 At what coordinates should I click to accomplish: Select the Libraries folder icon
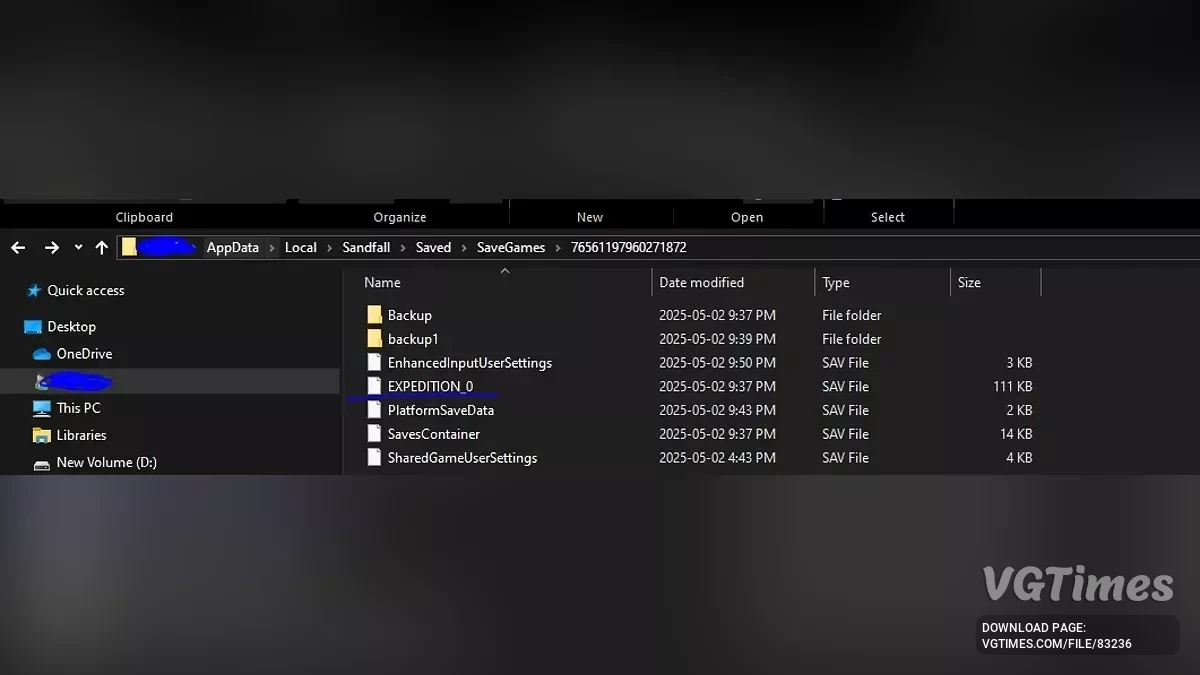(42, 435)
